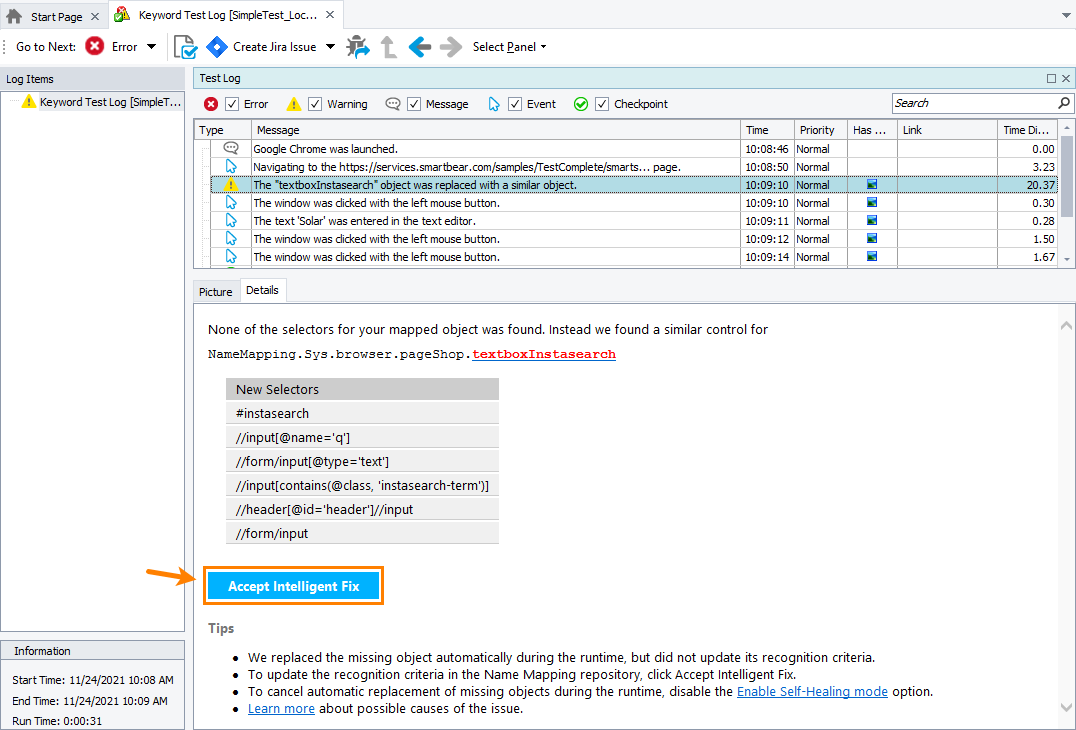Viewport: 1076px width, 730px height.
Task: Disable the Checkpoint filter checkbox
Action: click(602, 103)
